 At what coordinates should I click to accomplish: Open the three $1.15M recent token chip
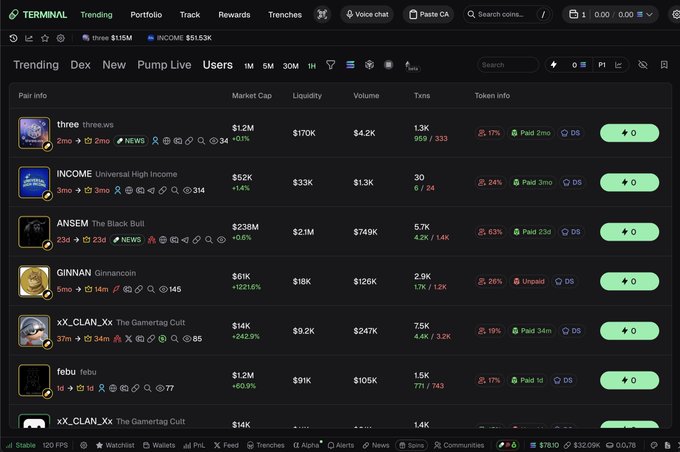pos(107,38)
